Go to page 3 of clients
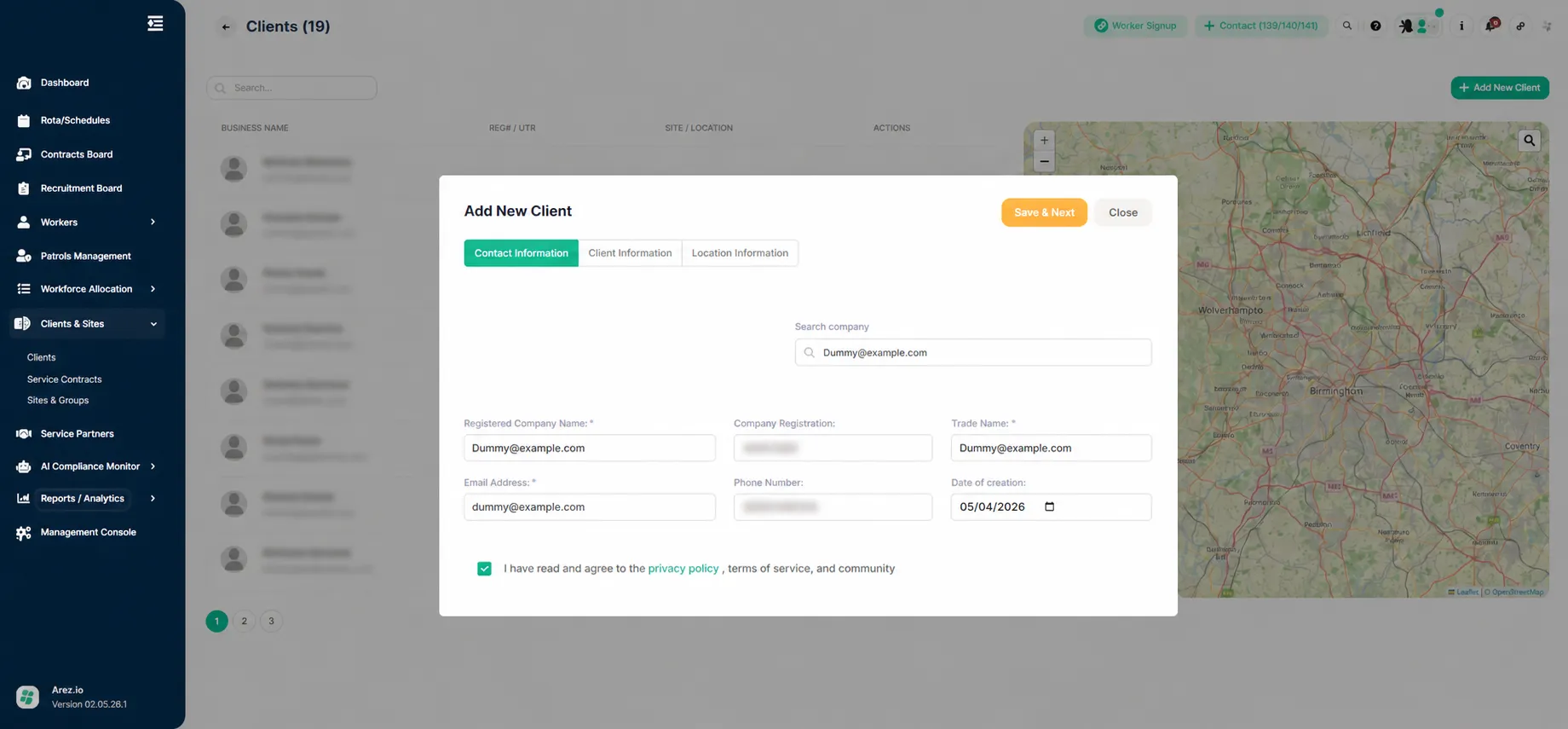Image resolution: width=1568 pixels, height=729 pixels. 271,621
